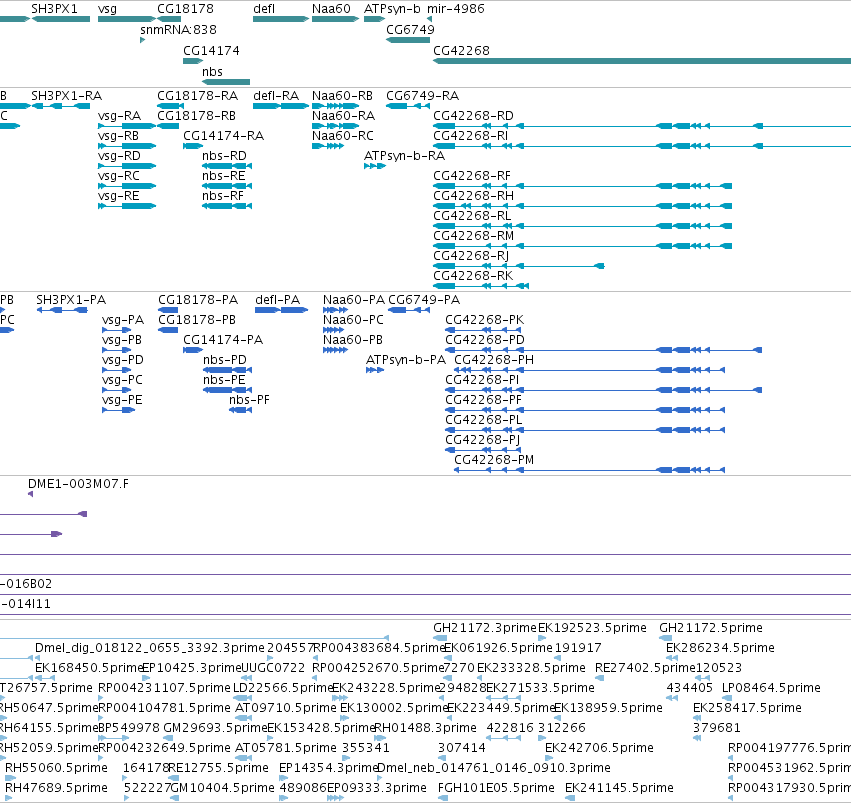Open transcript SH3PX1-RA

[66, 96]
